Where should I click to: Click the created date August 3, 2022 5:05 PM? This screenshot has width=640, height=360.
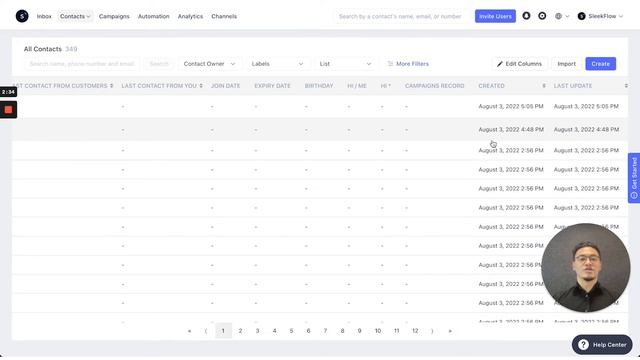point(511,106)
